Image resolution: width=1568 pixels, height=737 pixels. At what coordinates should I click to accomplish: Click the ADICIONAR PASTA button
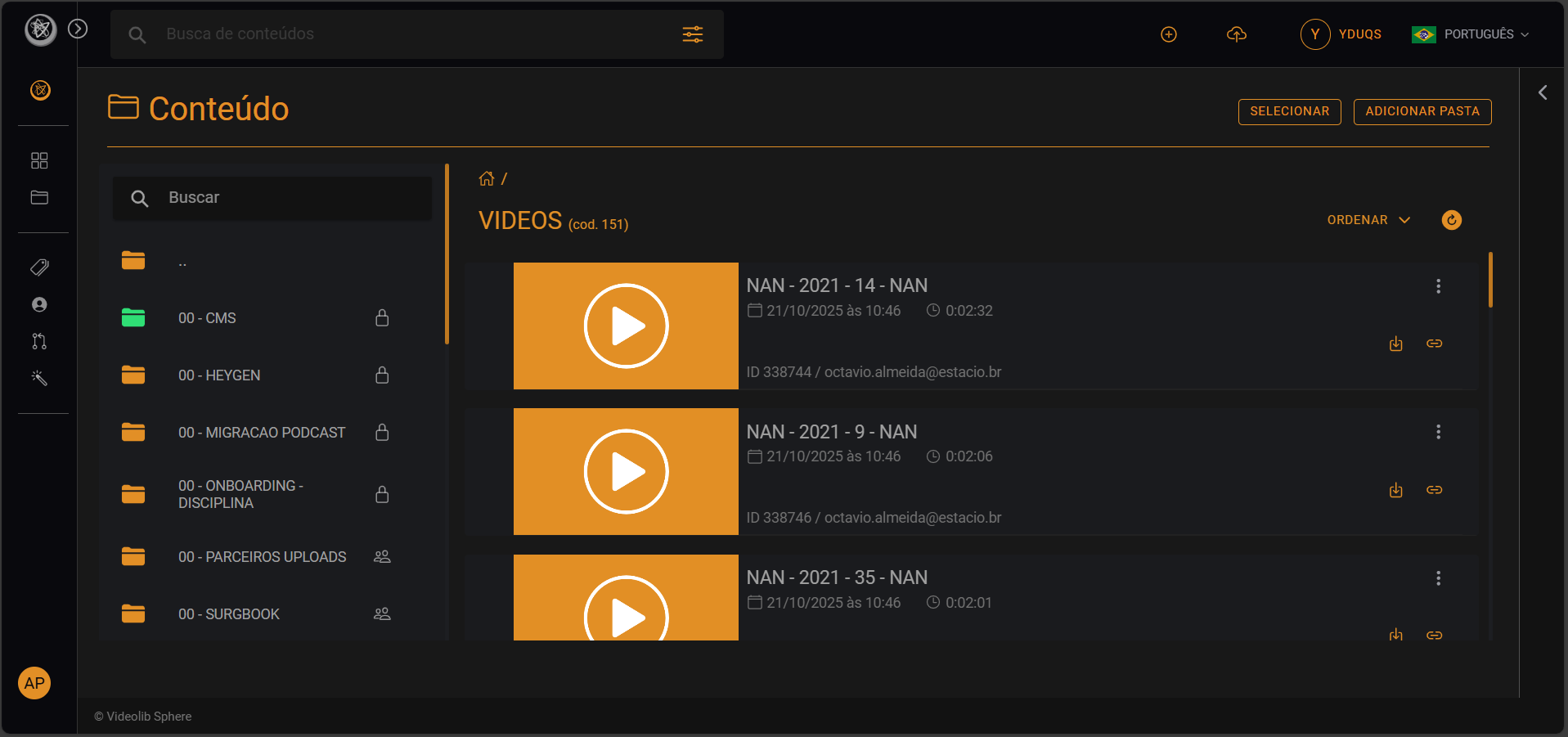coord(1422,111)
